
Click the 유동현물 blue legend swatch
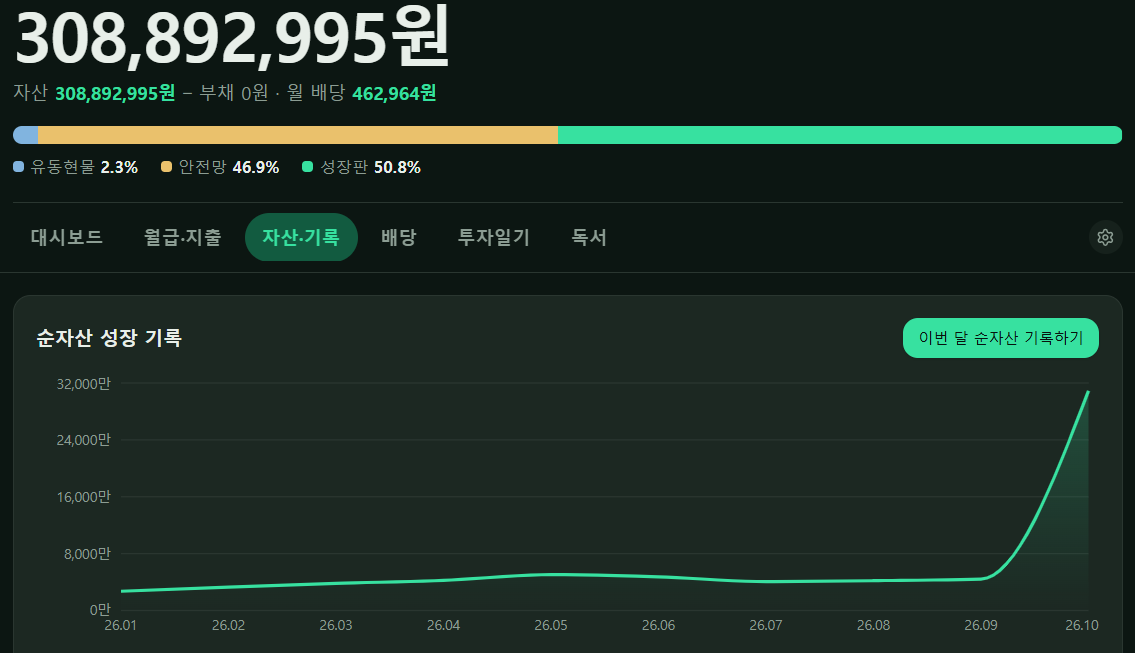pos(19,167)
